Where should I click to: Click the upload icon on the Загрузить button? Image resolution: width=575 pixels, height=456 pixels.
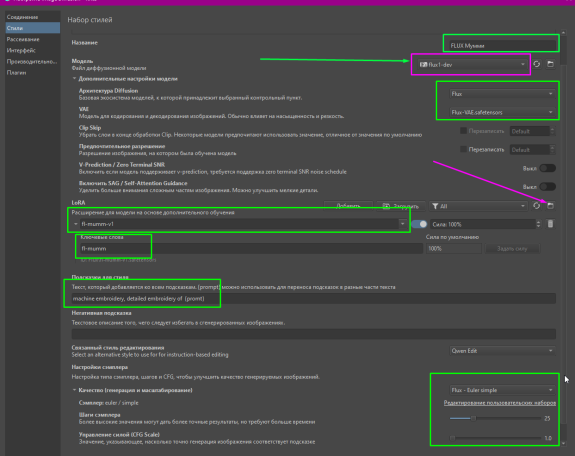pos(386,206)
